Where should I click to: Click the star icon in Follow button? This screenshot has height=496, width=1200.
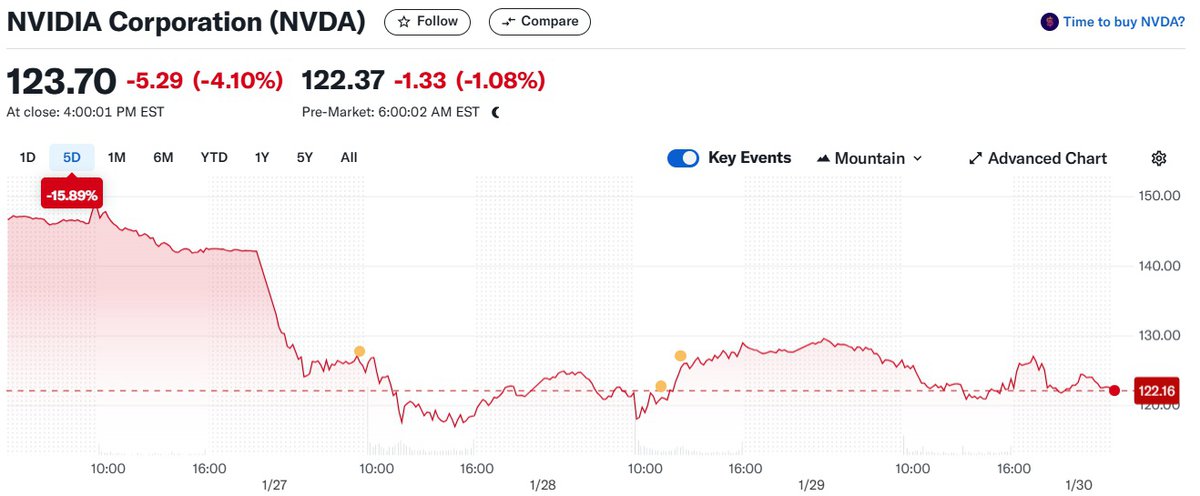pos(403,21)
